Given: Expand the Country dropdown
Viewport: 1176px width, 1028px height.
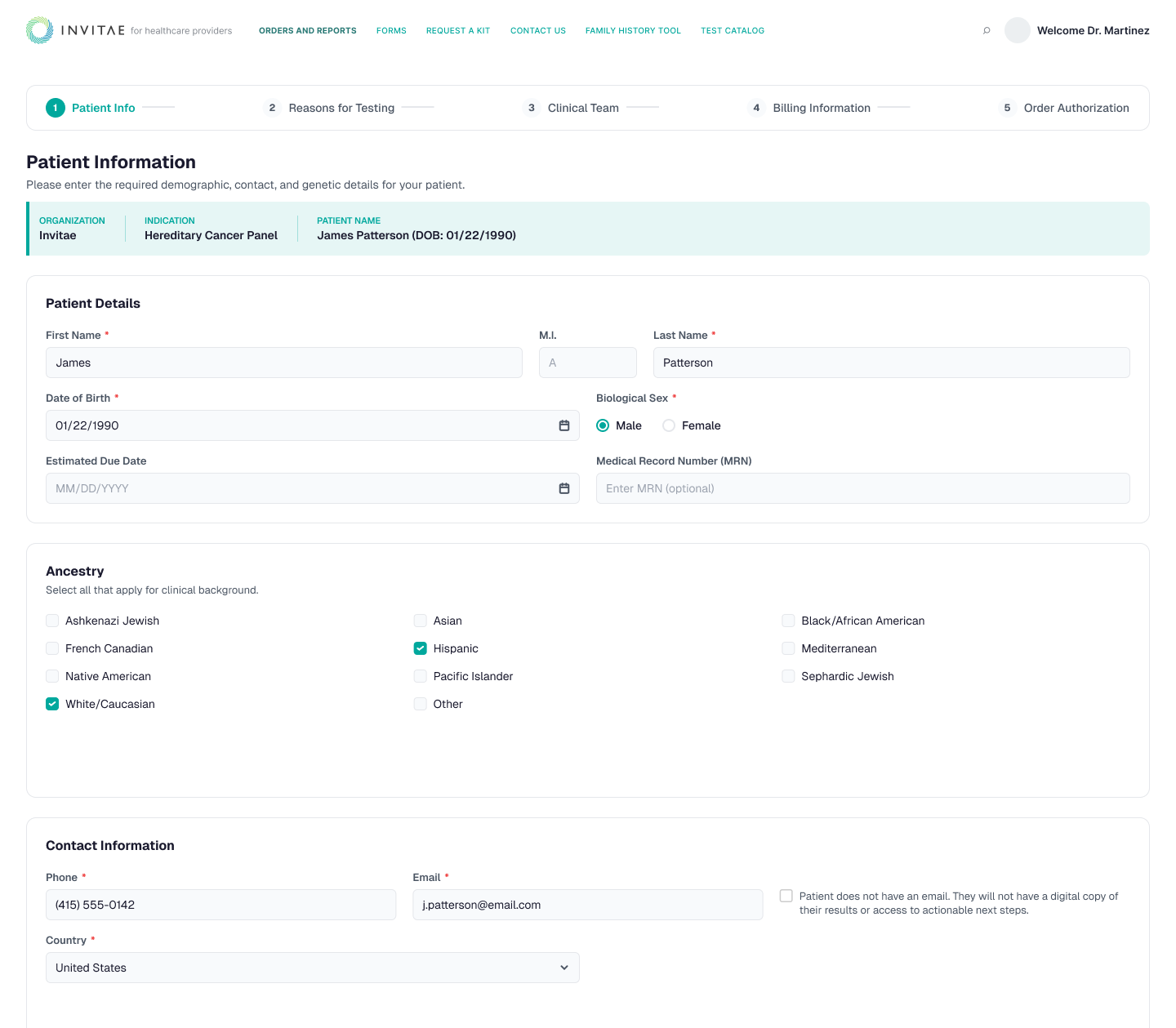Looking at the screenshot, I should coord(313,968).
